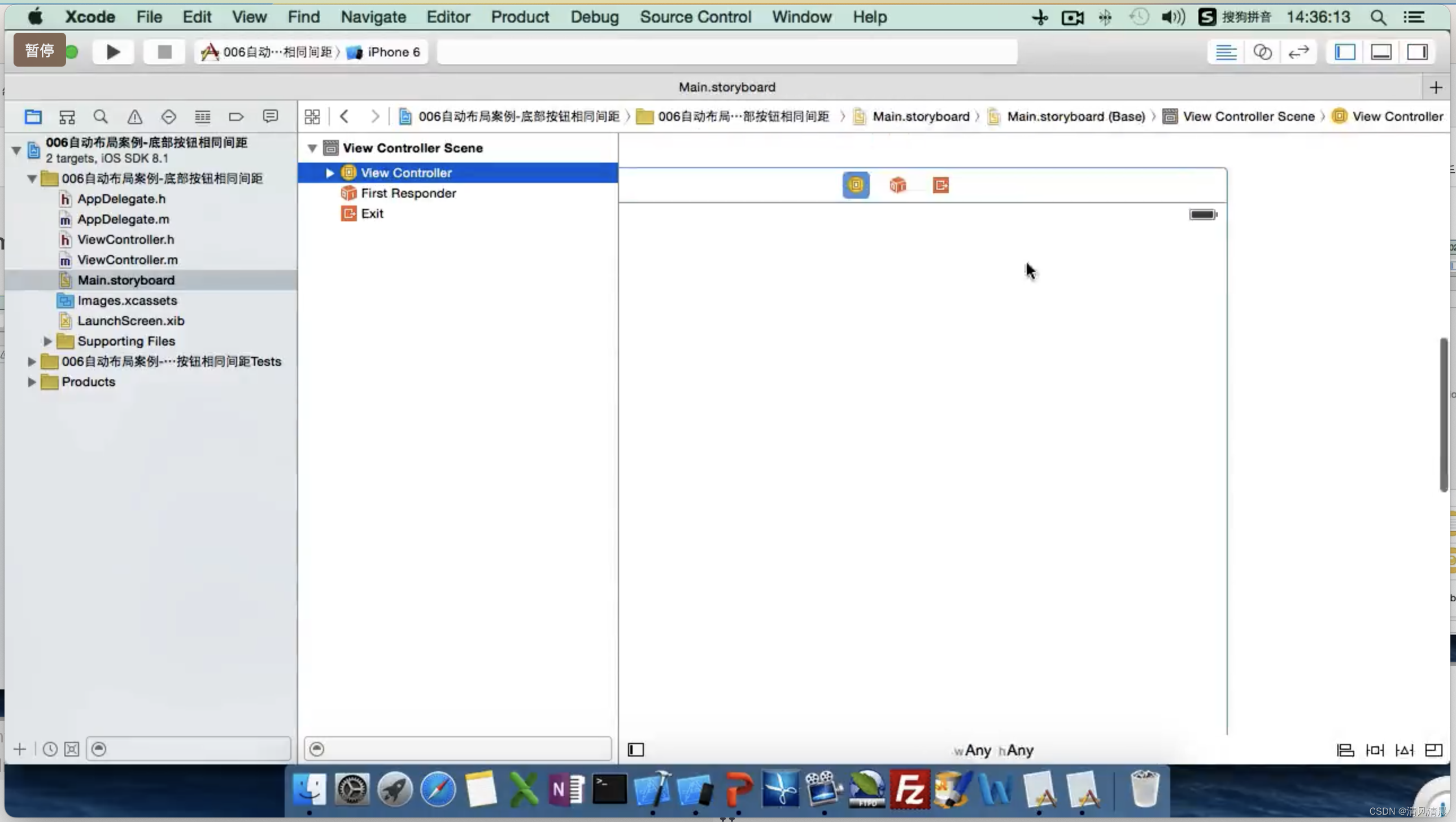Expand the 006自动布局案例Tests group

(x=31, y=361)
